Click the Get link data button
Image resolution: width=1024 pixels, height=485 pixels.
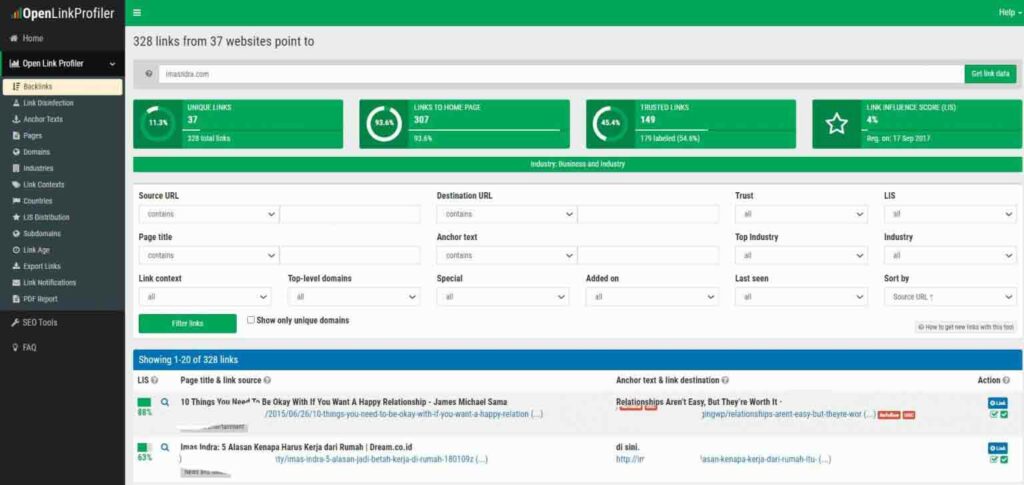point(990,74)
